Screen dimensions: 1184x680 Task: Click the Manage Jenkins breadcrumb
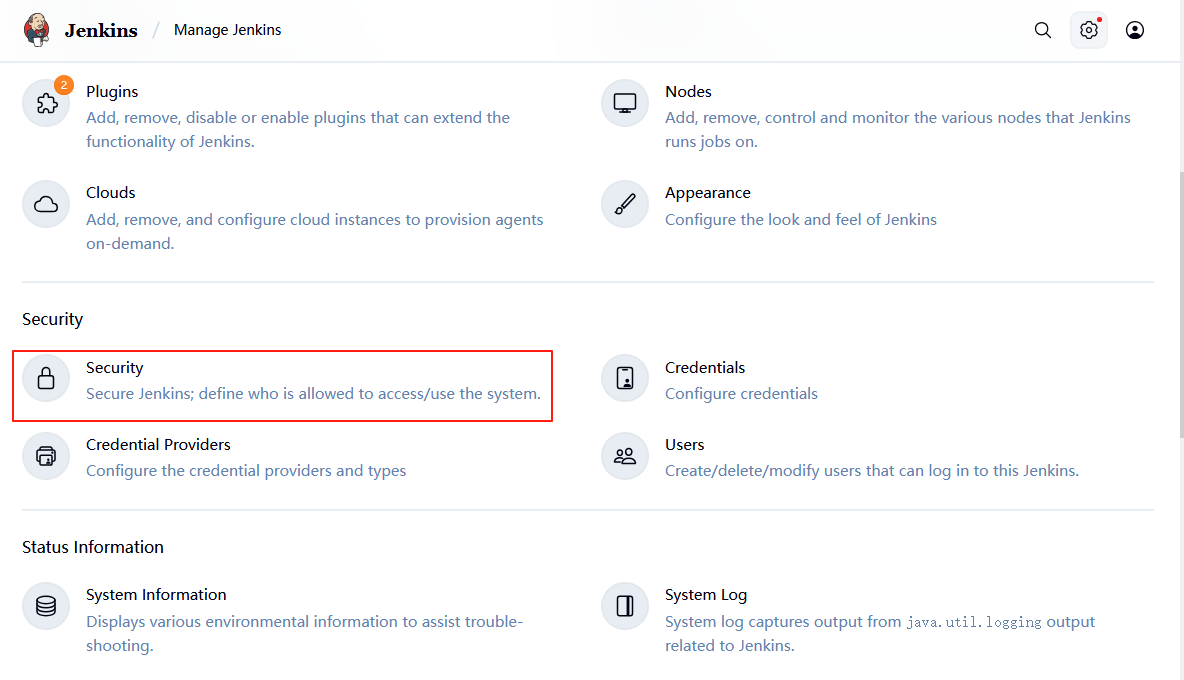coord(227,30)
